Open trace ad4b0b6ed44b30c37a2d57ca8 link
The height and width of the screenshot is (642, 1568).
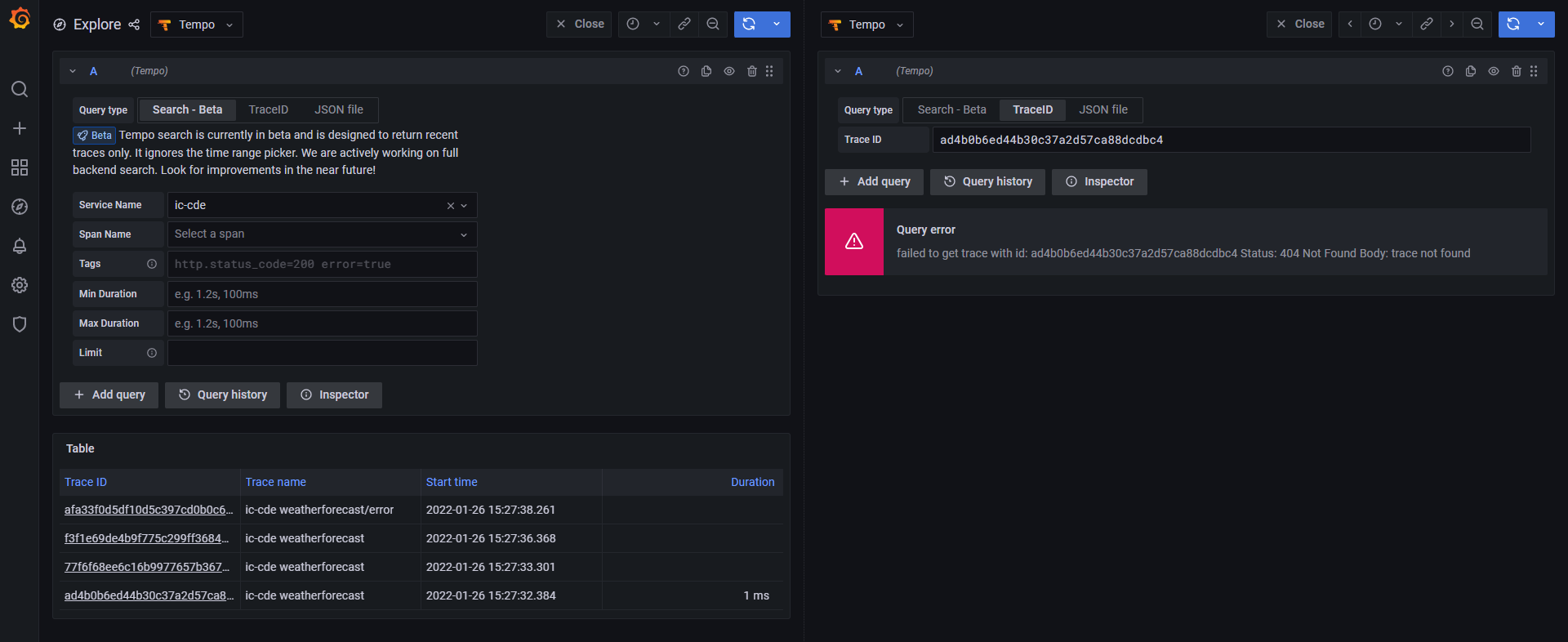pos(149,595)
